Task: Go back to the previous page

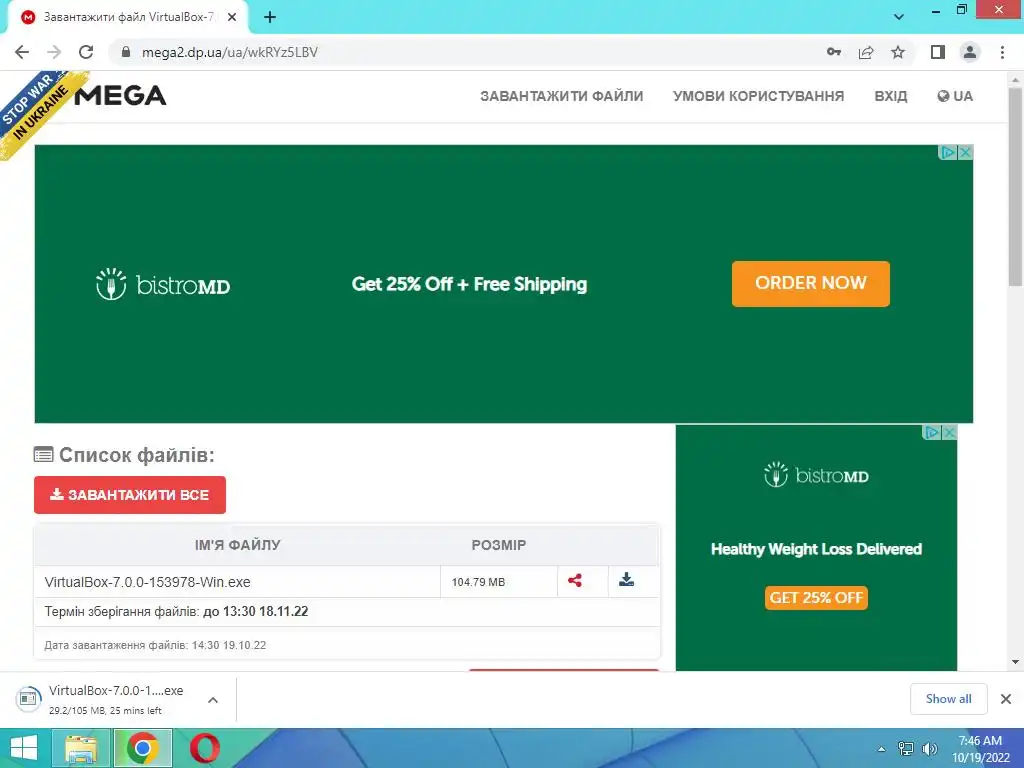Action: [x=22, y=52]
